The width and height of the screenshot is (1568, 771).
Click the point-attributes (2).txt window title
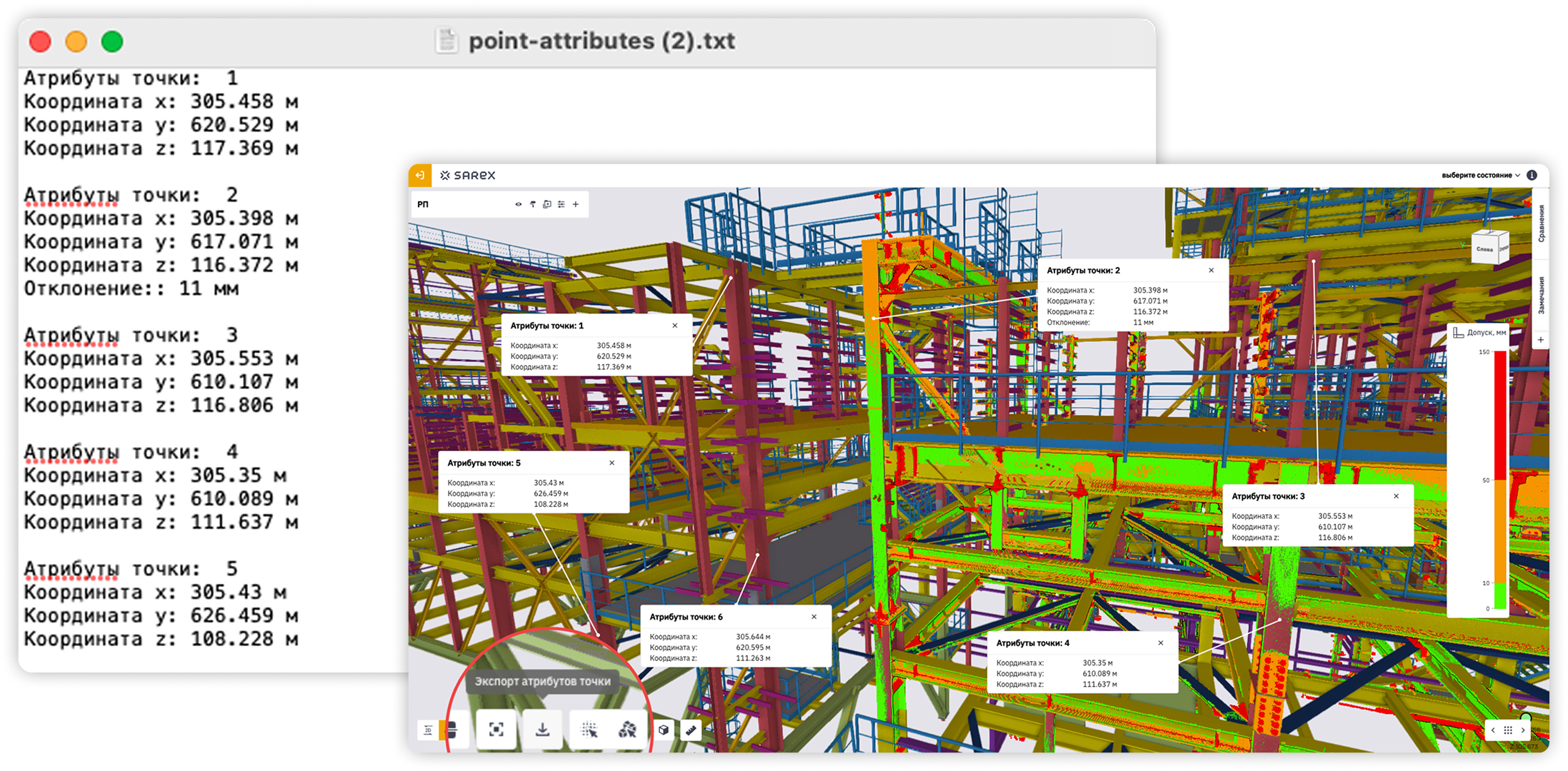tap(601, 41)
